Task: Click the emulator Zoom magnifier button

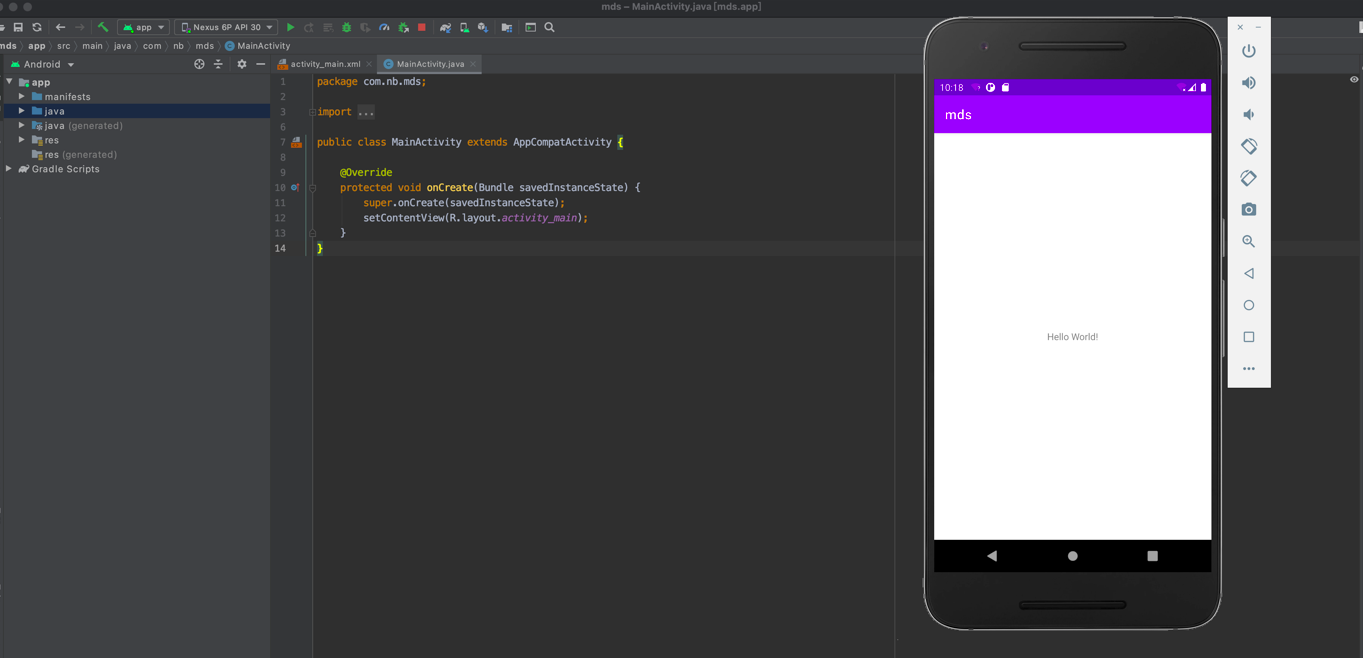Action: pyautogui.click(x=1249, y=241)
